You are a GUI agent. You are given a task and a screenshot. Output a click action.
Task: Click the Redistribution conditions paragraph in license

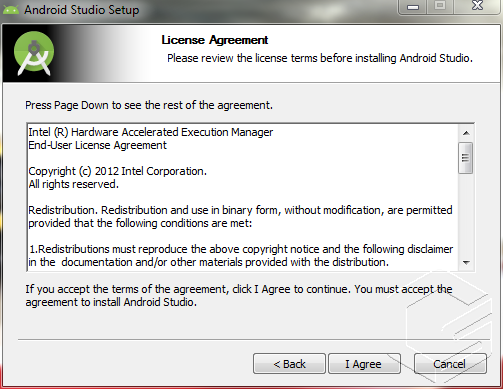tap(240, 217)
